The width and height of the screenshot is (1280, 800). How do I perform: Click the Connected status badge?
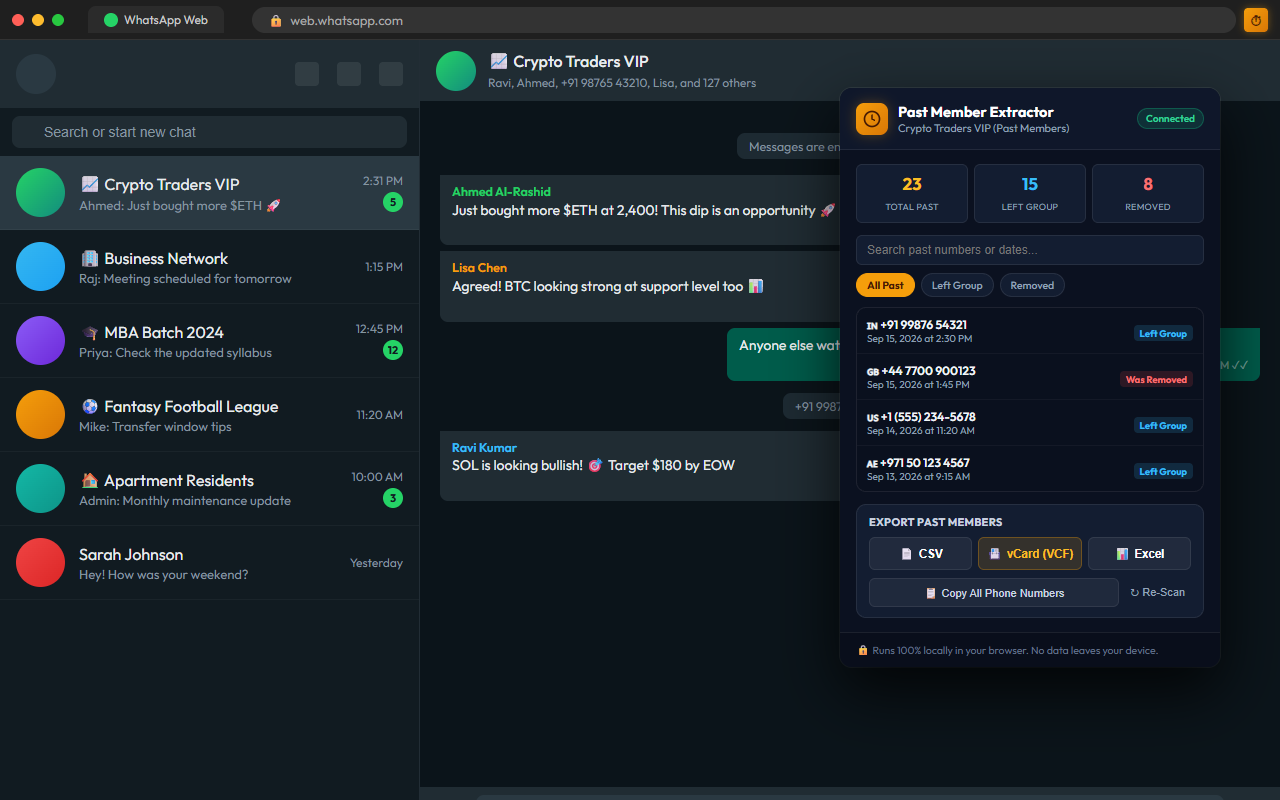point(1170,119)
